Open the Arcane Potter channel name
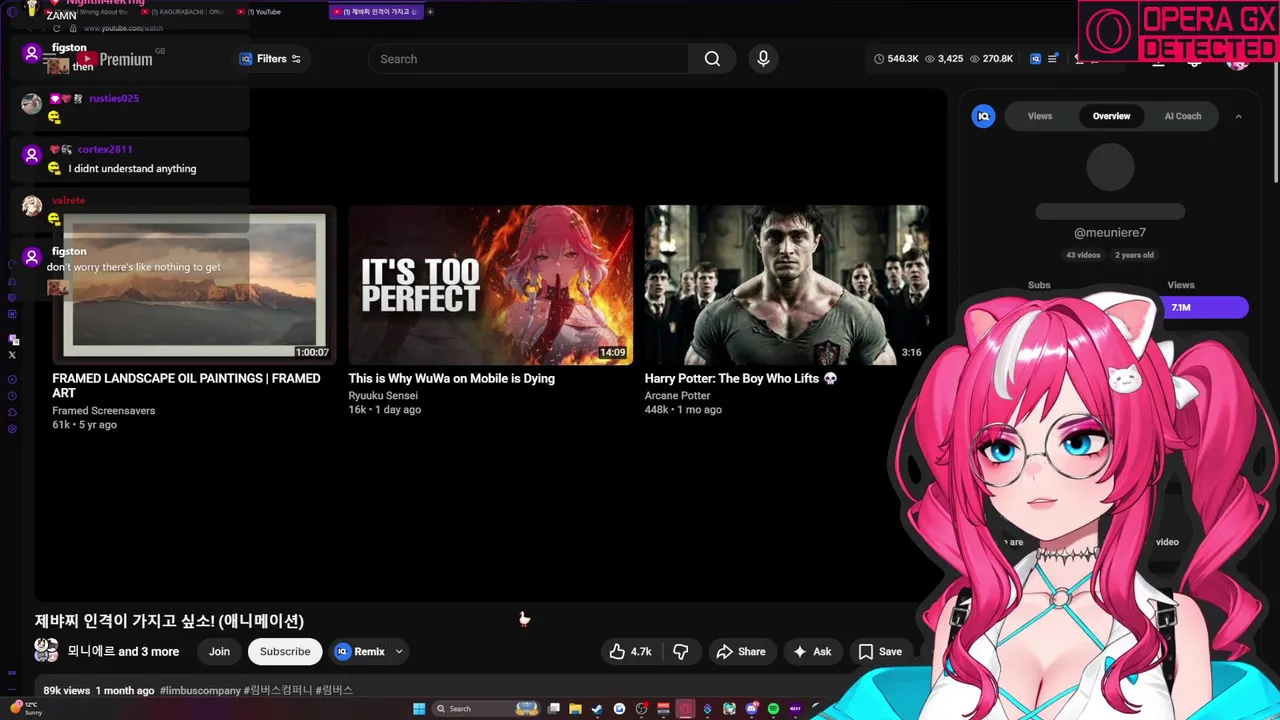1280x720 pixels. (677, 396)
